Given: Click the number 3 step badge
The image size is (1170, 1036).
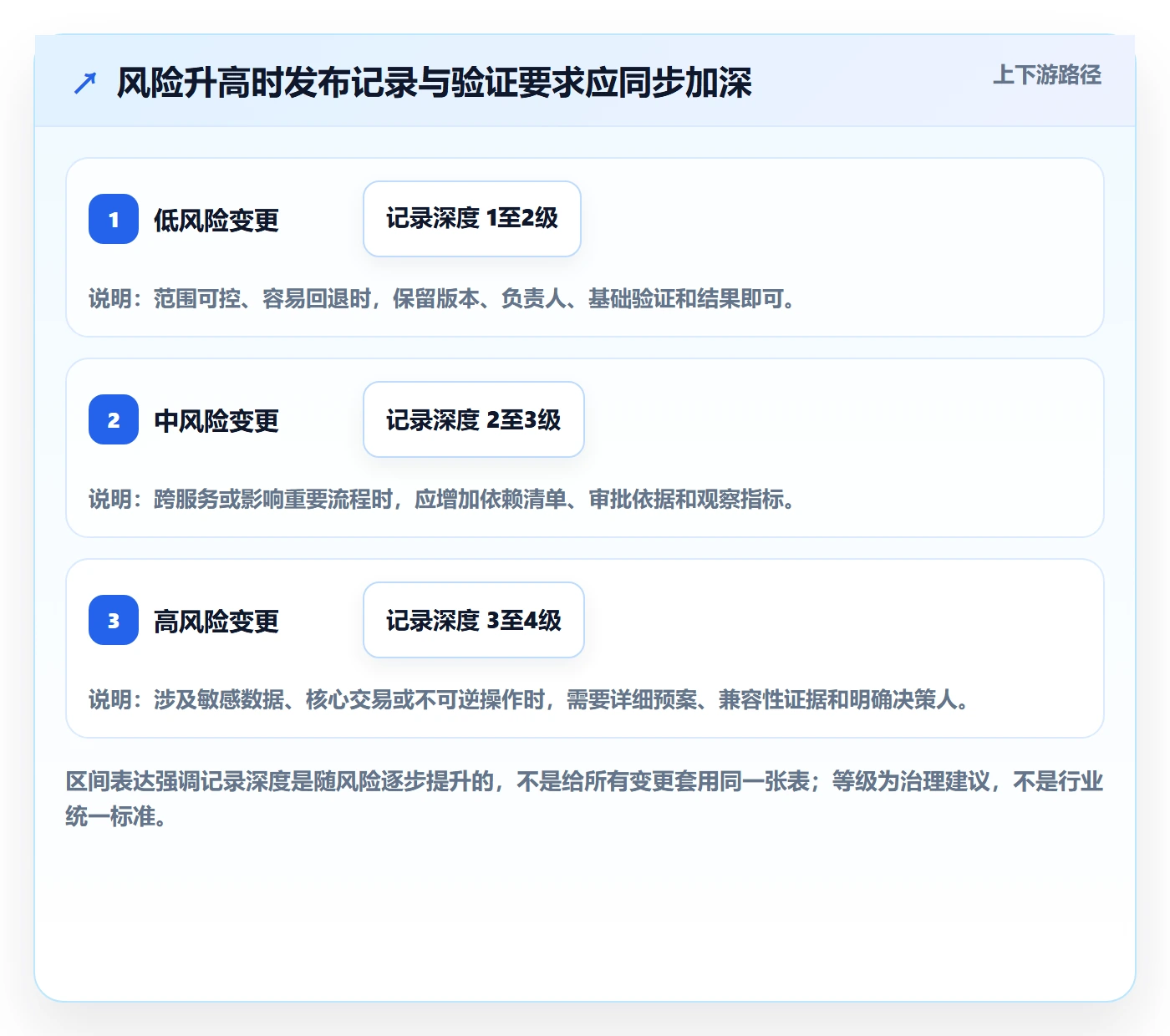Looking at the screenshot, I should click(114, 620).
